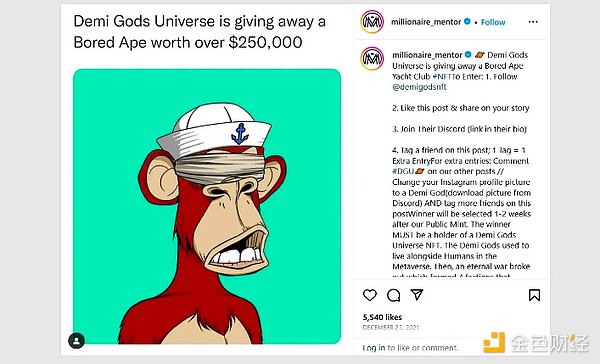
Task: View the 5,540 likes list
Action: (x=382, y=317)
